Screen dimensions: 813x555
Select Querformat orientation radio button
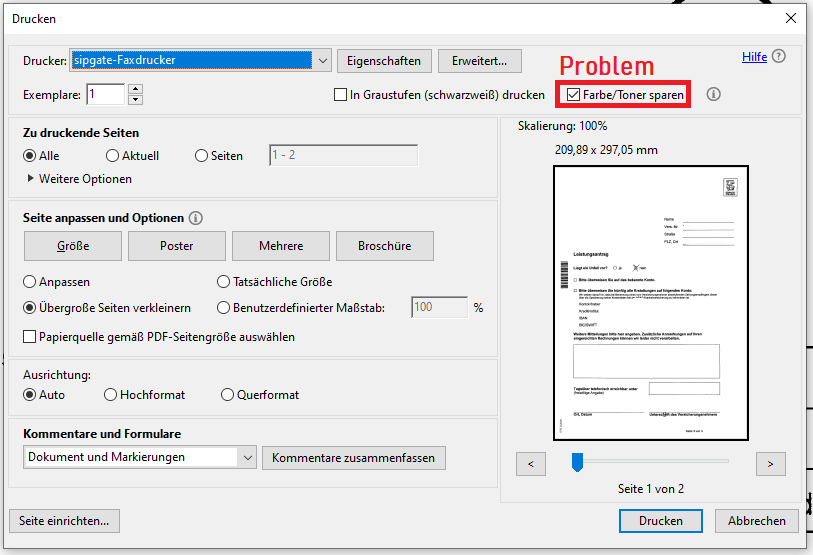[227, 395]
